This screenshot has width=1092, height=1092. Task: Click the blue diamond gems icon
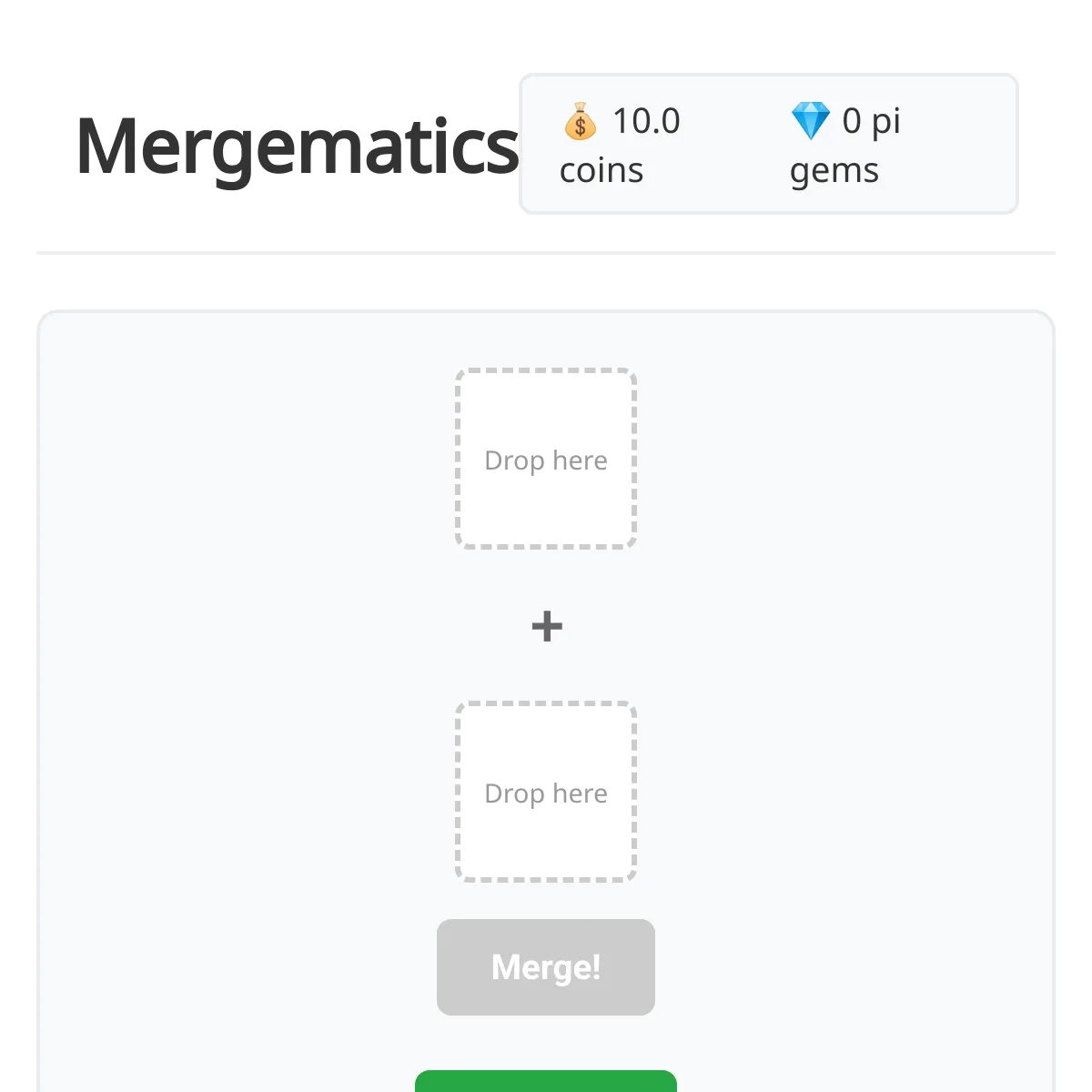coord(810,121)
